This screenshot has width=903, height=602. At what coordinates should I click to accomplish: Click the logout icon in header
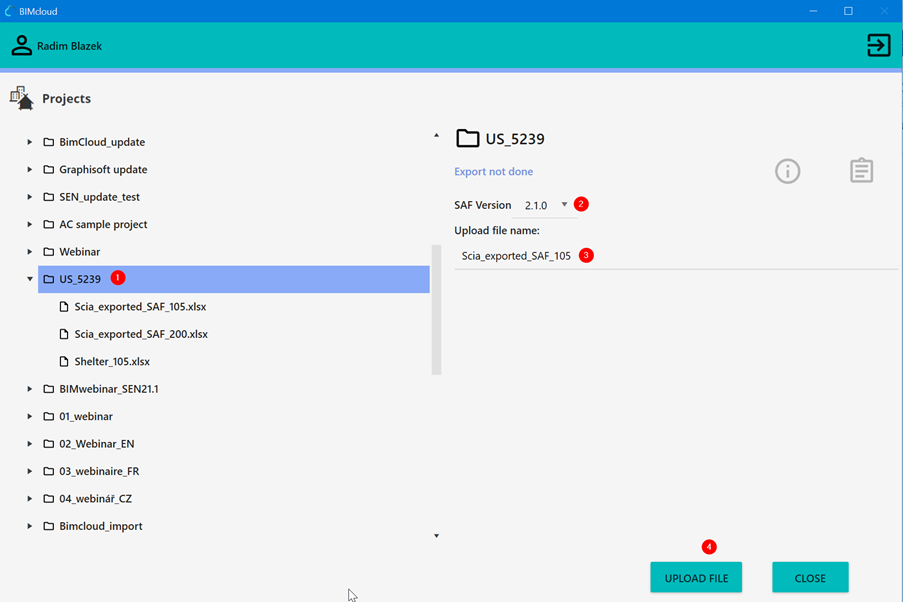879,46
